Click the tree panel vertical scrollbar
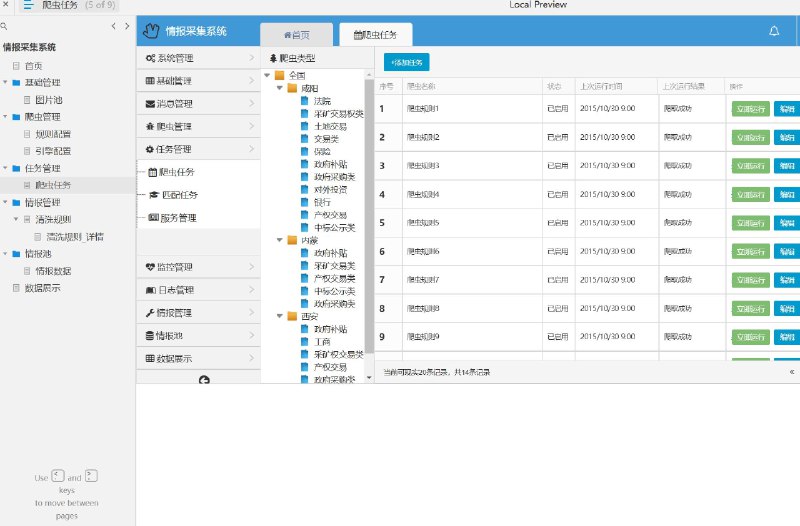Screen dimensions: 800x526 [x=369, y=216]
